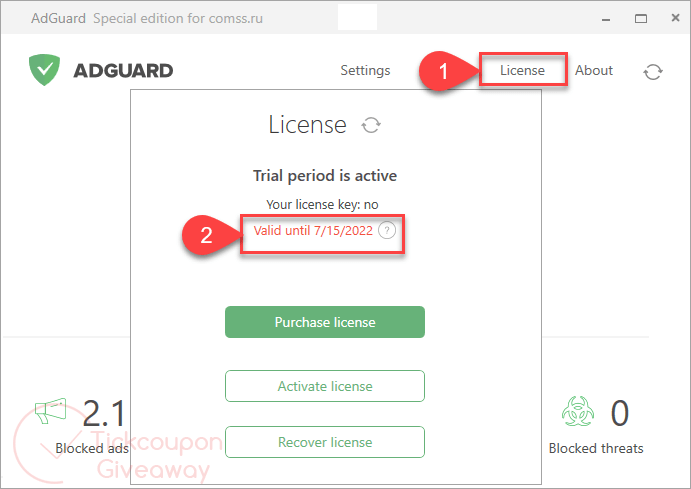Click the 'Valid until 7/15/2022' text
Image resolution: width=691 pixels, height=489 pixels.
coord(313,230)
